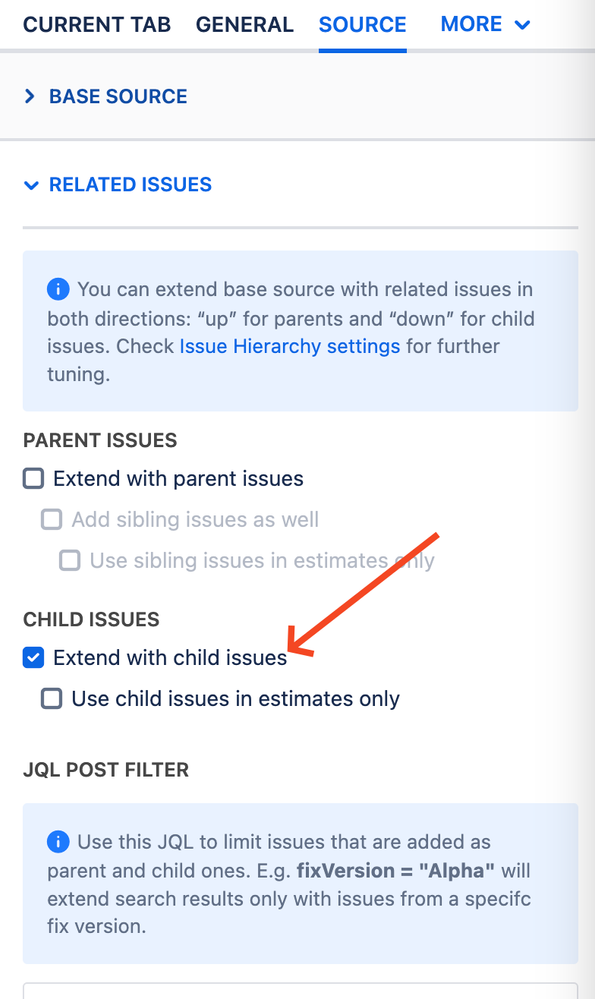Switch to the GENERAL tab
This screenshot has width=595, height=999.
[x=245, y=25]
